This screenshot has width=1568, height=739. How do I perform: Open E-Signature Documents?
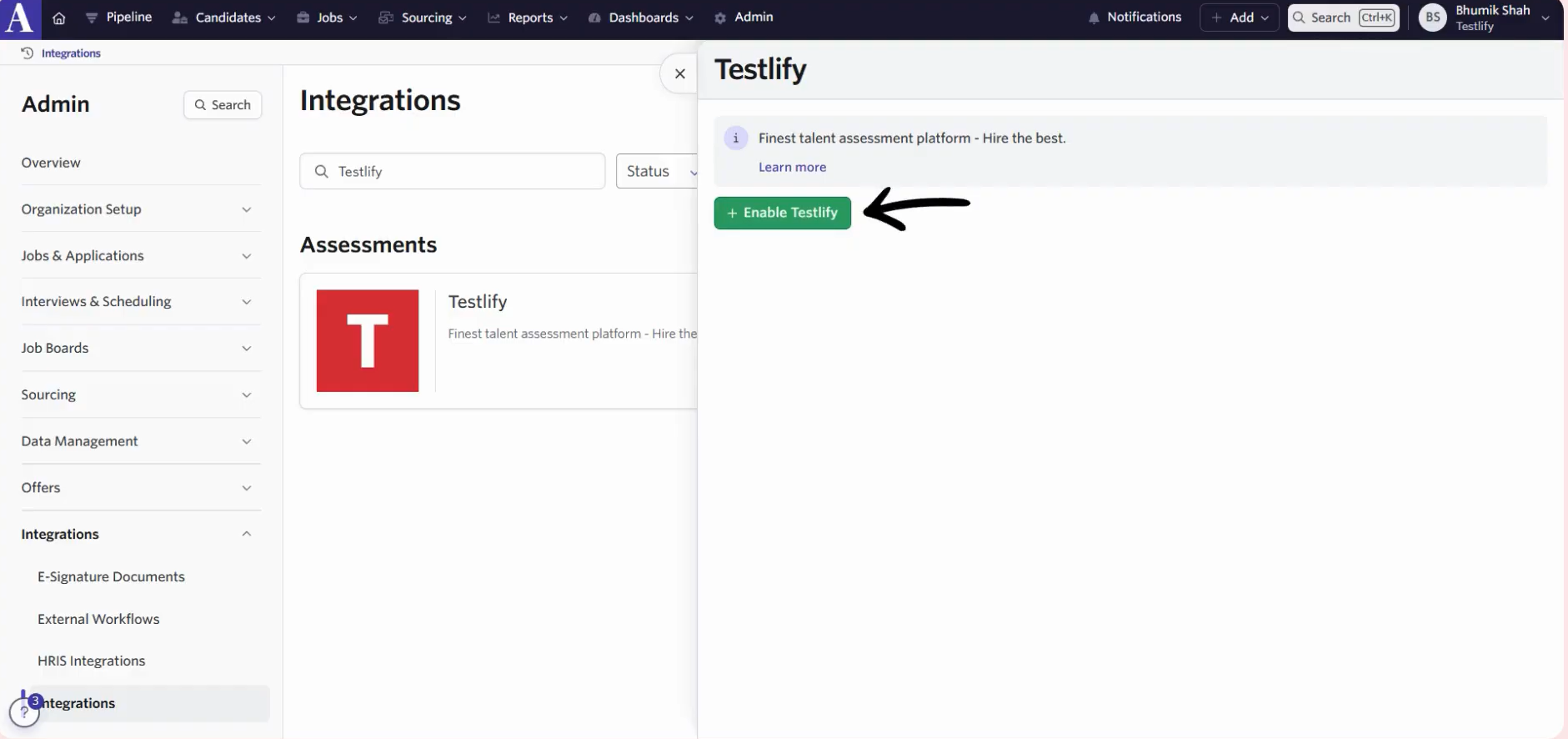111,577
